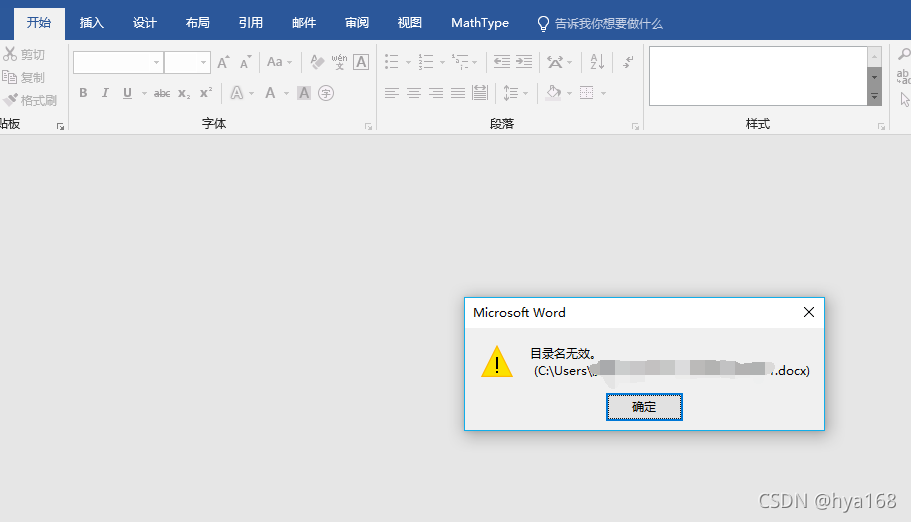911x522 pixels.
Task: Toggle character shading icon
Action: pyautogui.click(x=304, y=93)
